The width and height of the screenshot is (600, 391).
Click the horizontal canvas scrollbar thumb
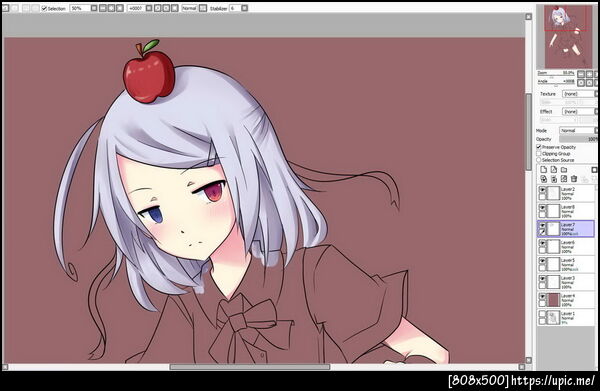250,367
